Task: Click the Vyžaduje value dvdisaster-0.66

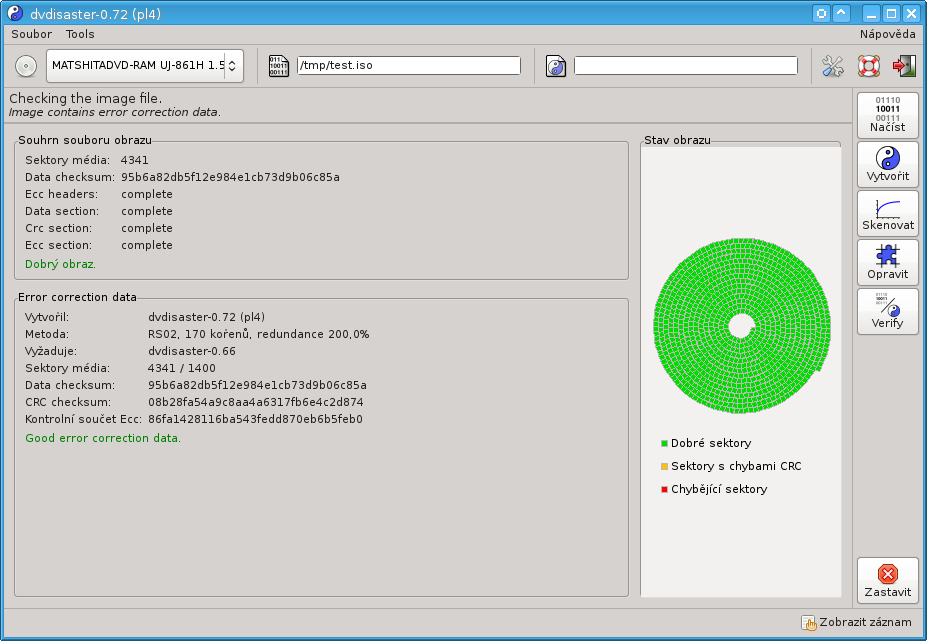Action: click(x=192, y=351)
